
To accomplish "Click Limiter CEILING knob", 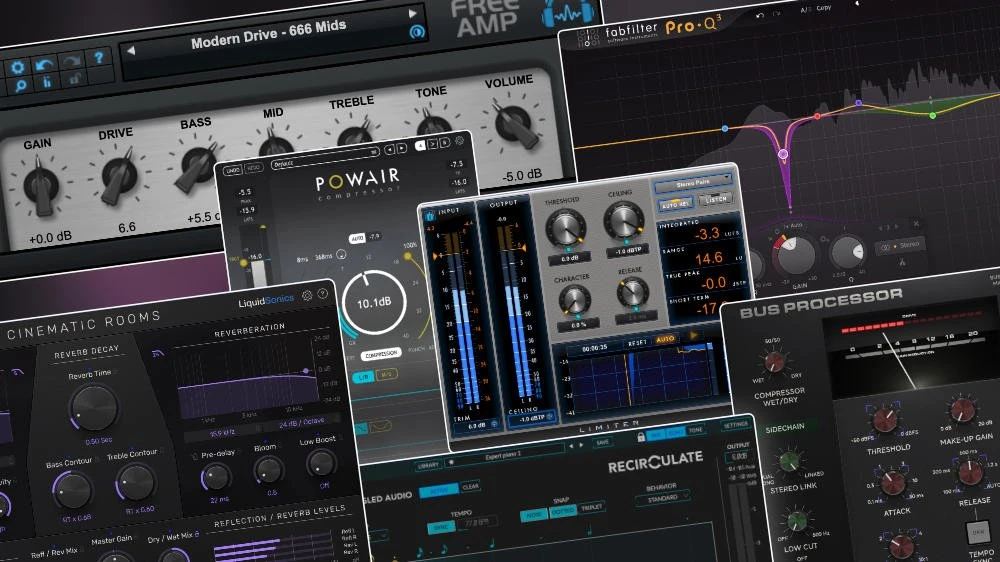I will point(624,221).
